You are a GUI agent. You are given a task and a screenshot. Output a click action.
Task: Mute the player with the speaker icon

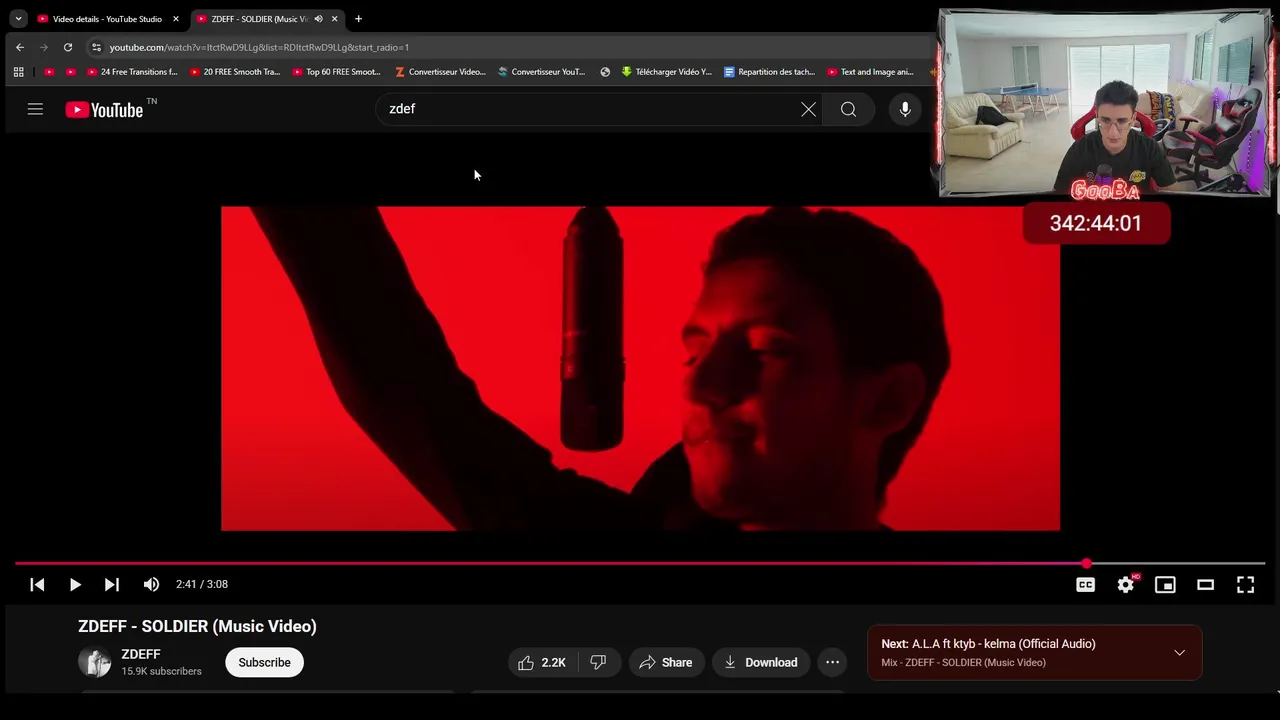pos(151,584)
